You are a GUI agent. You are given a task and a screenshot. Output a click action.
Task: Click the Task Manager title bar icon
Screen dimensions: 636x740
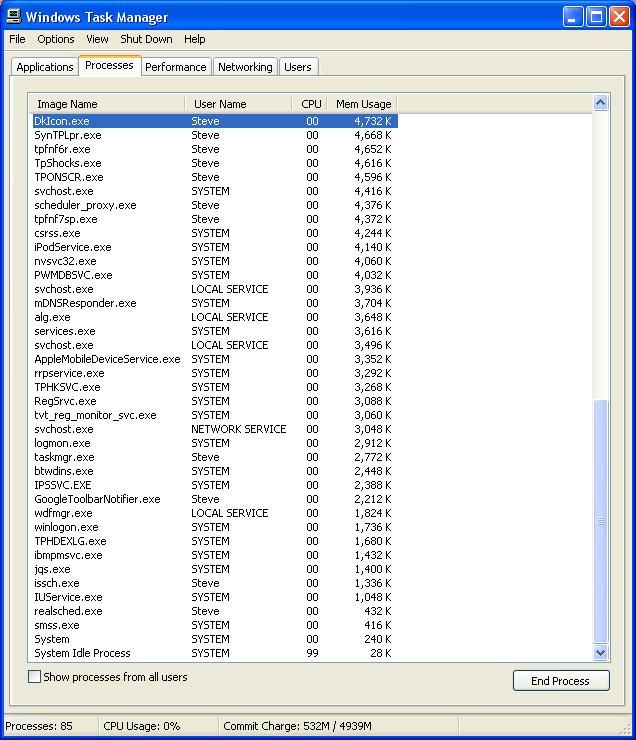pyautogui.click(x=14, y=17)
